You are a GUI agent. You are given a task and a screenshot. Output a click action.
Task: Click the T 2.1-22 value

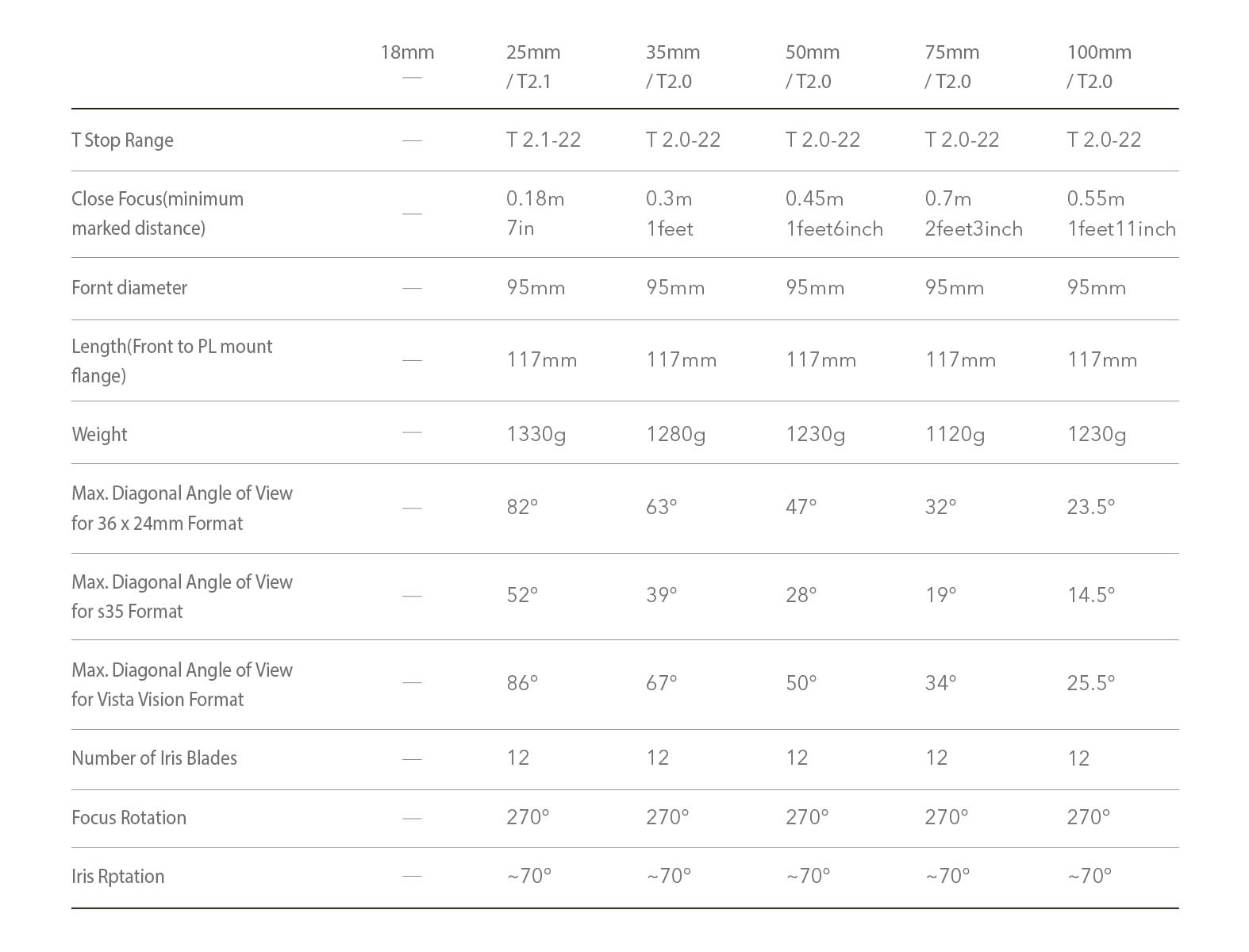point(544,140)
